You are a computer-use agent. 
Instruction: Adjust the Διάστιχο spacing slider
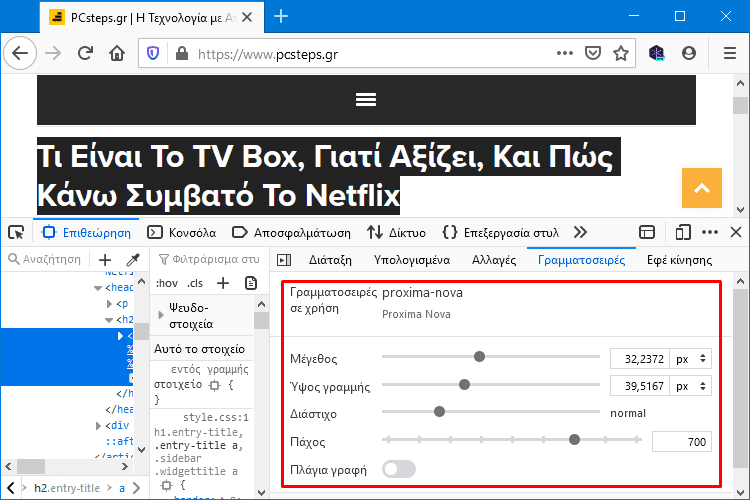pyautogui.click(x=439, y=411)
